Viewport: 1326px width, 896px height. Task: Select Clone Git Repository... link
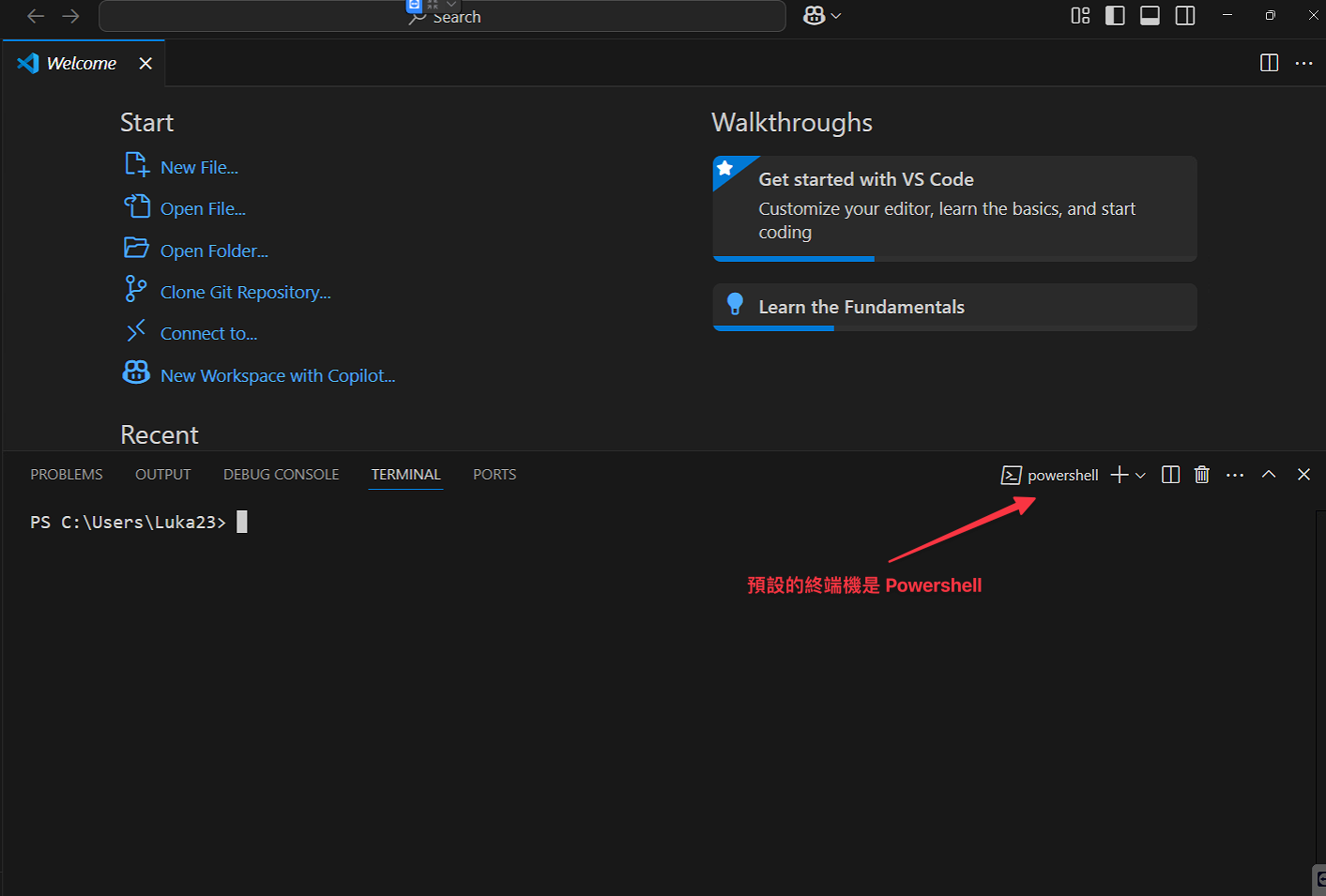point(246,293)
